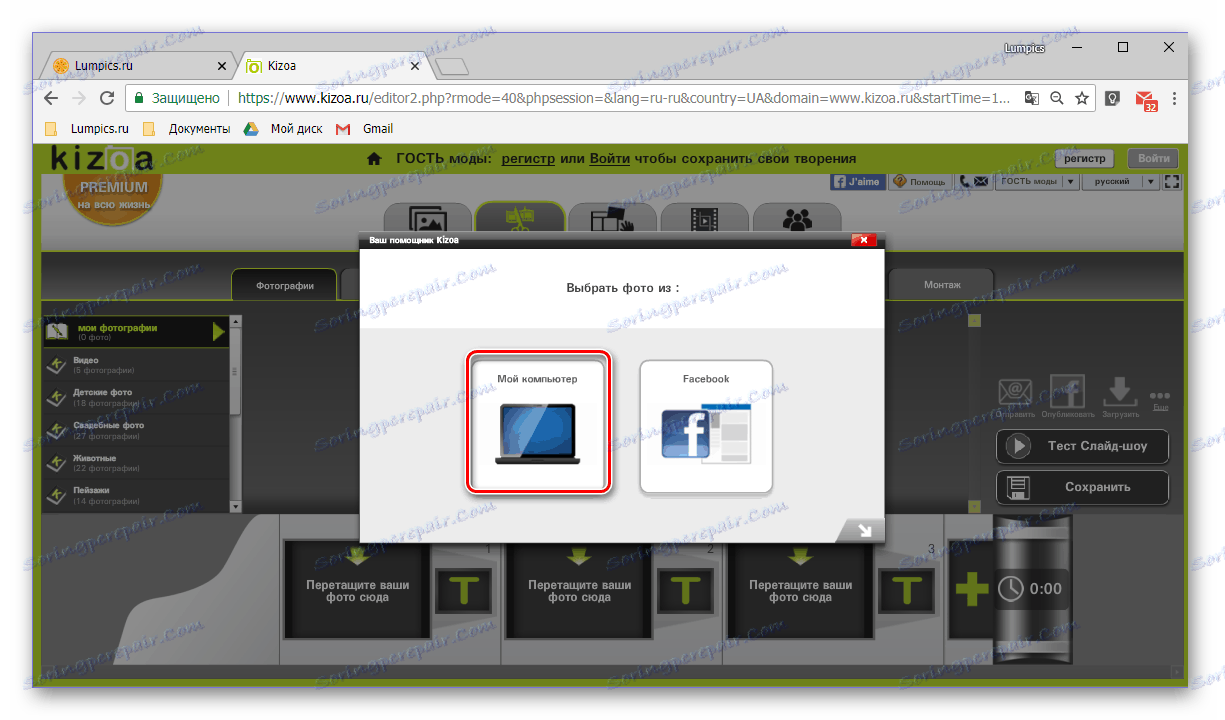Open the photos gallery top tab icon
This screenshot has width=1225, height=720.
pos(428,218)
